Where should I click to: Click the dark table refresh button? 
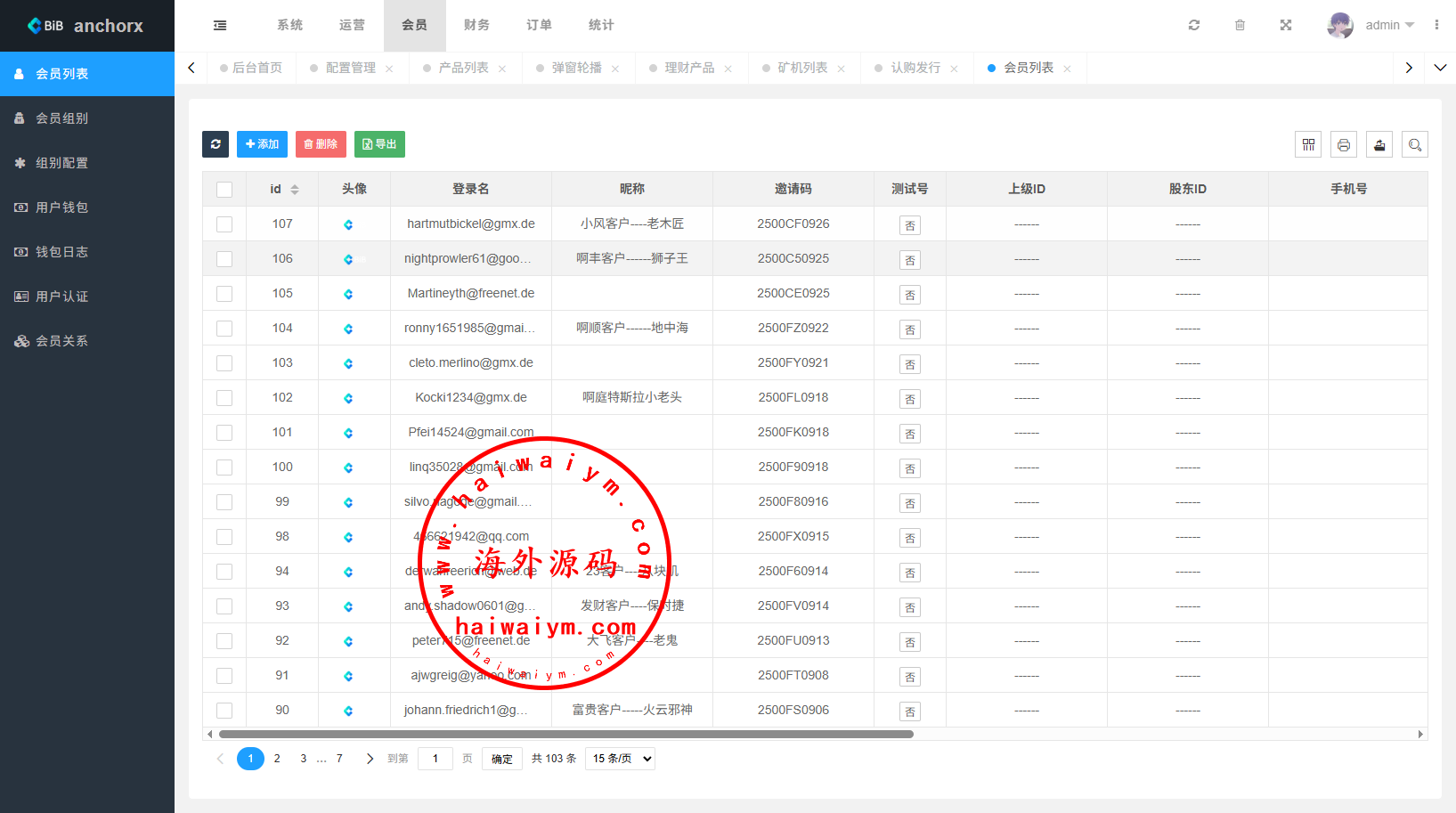[x=216, y=144]
